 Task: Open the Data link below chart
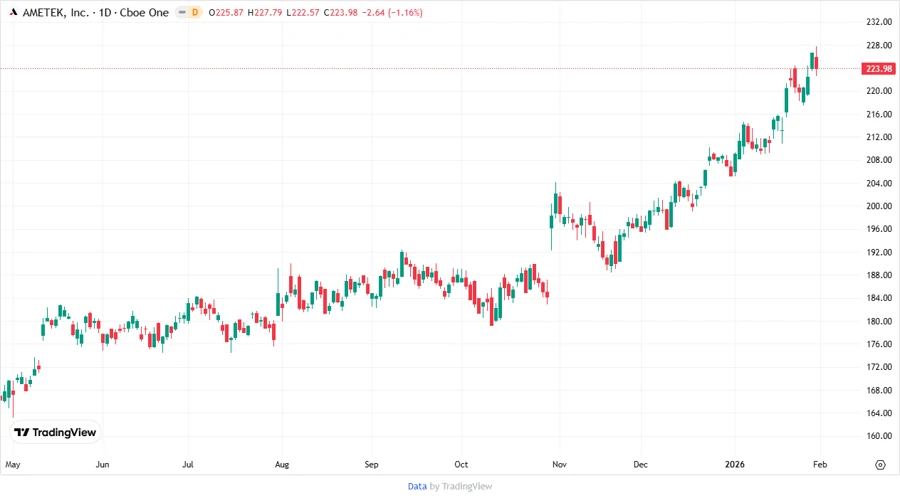click(x=417, y=486)
